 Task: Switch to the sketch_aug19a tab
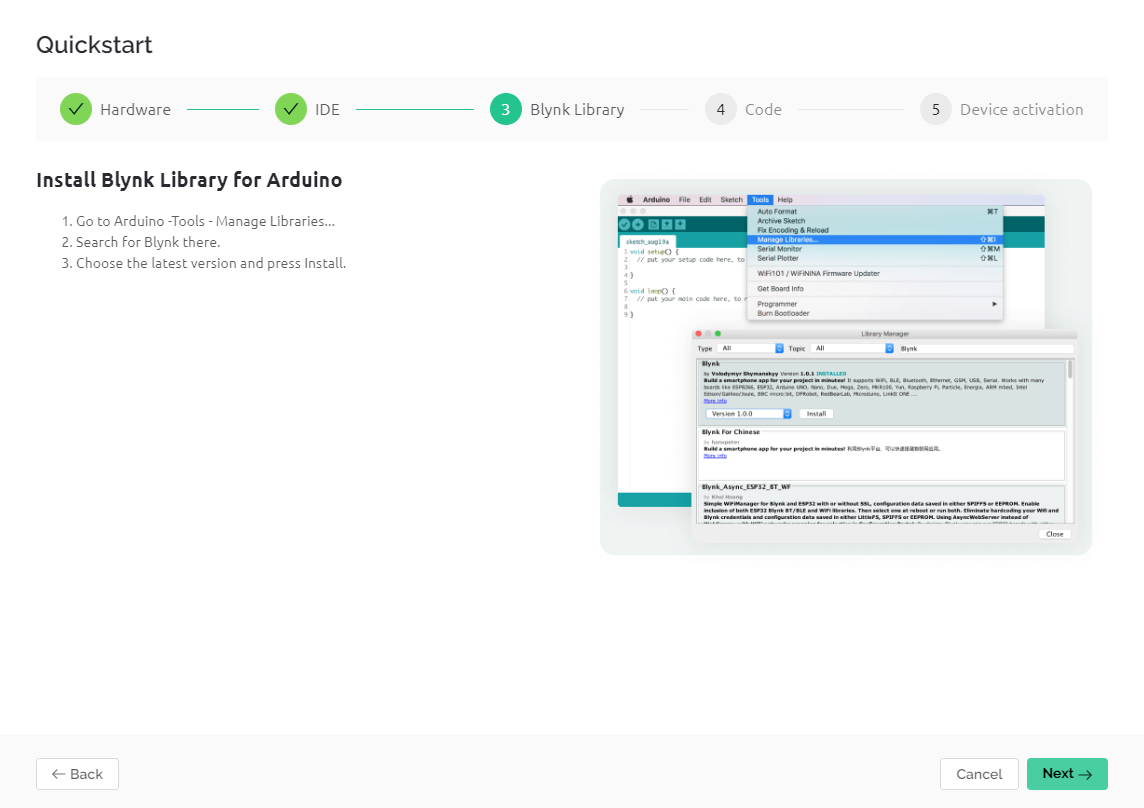647,242
